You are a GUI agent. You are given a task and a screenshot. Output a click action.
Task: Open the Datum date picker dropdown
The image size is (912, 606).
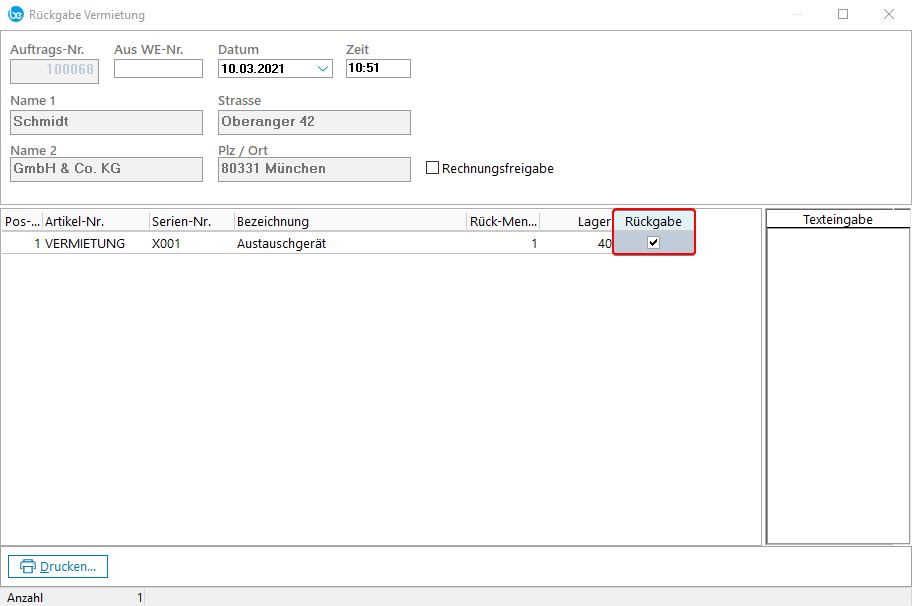click(323, 69)
